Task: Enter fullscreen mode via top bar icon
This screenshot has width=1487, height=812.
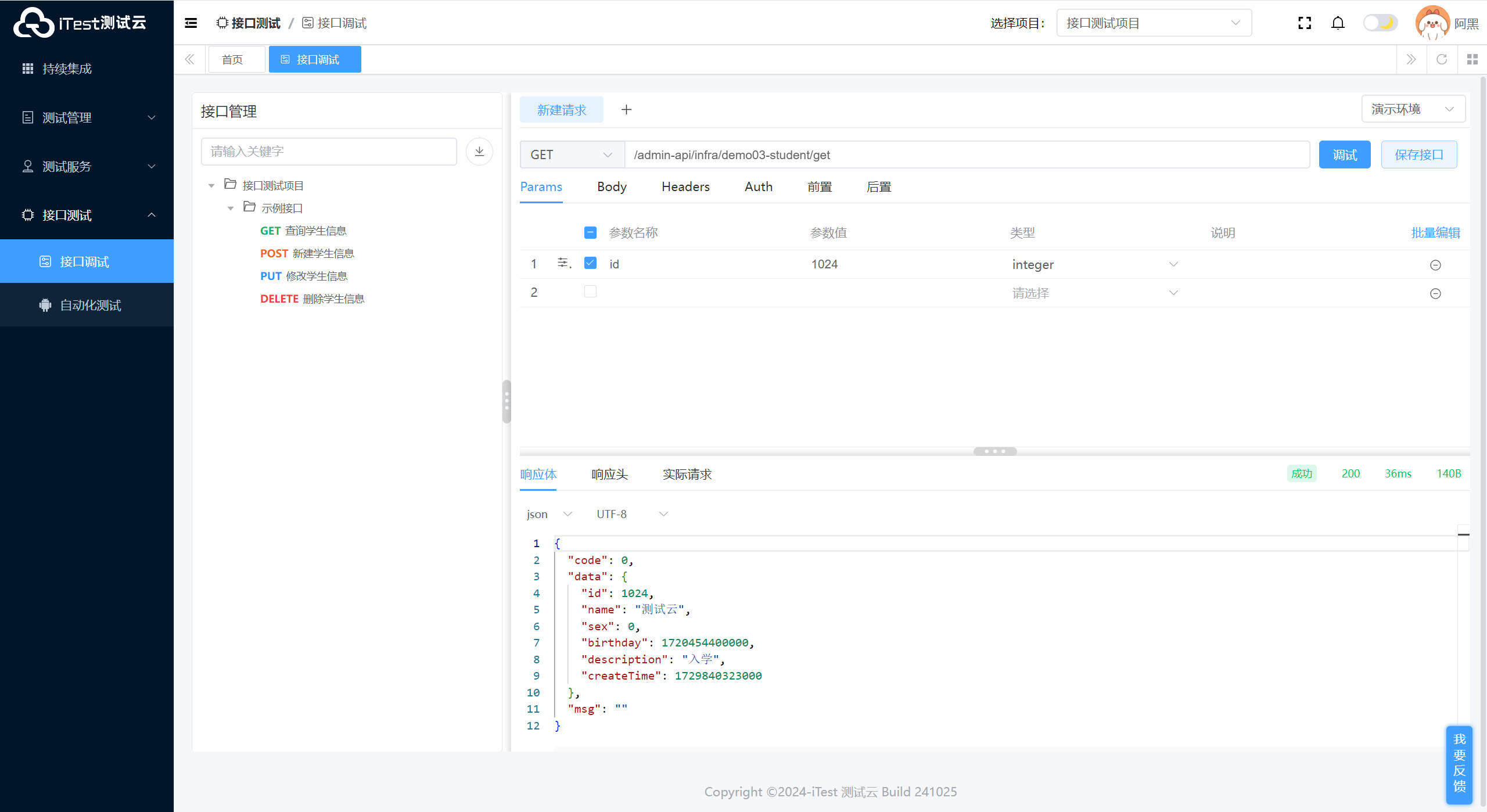Action: pos(1305,23)
